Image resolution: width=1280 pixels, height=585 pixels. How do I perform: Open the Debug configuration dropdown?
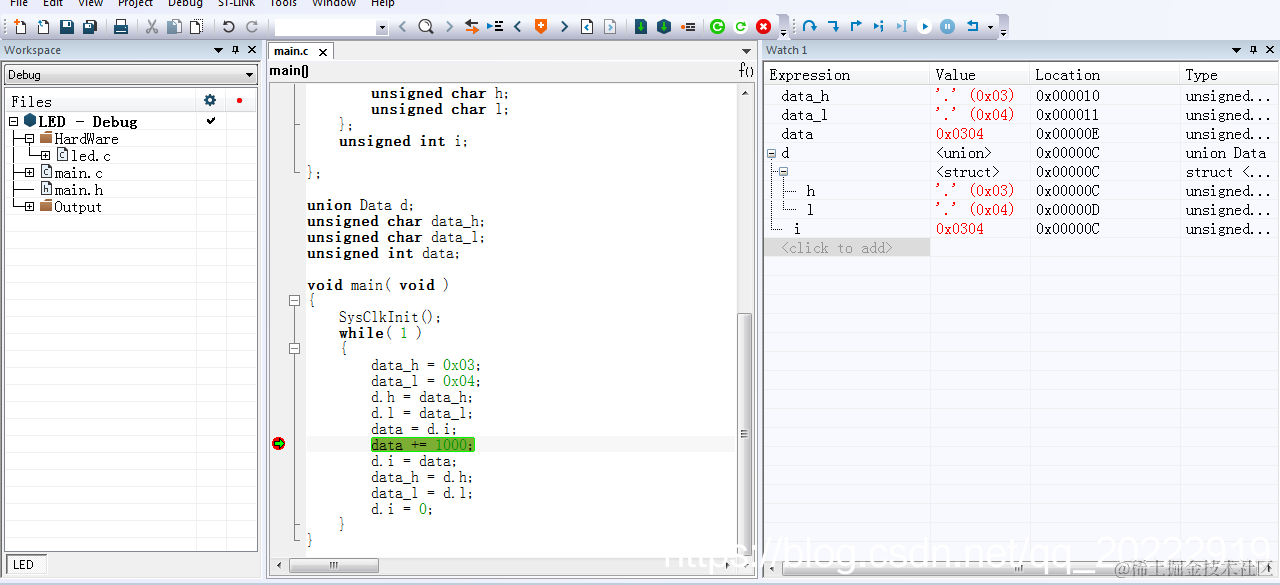click(x=250, y=75)
